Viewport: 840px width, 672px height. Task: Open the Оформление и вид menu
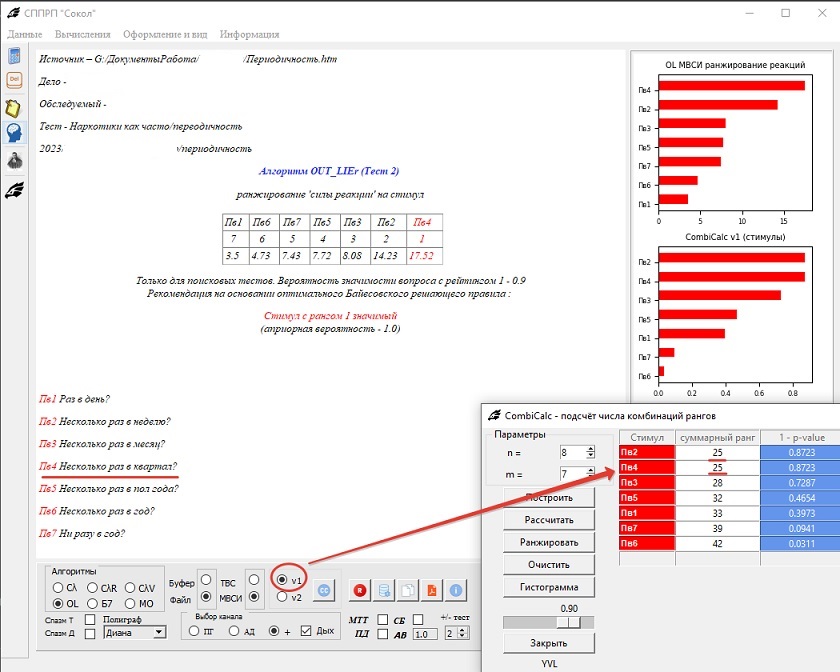tap(165, 34)
